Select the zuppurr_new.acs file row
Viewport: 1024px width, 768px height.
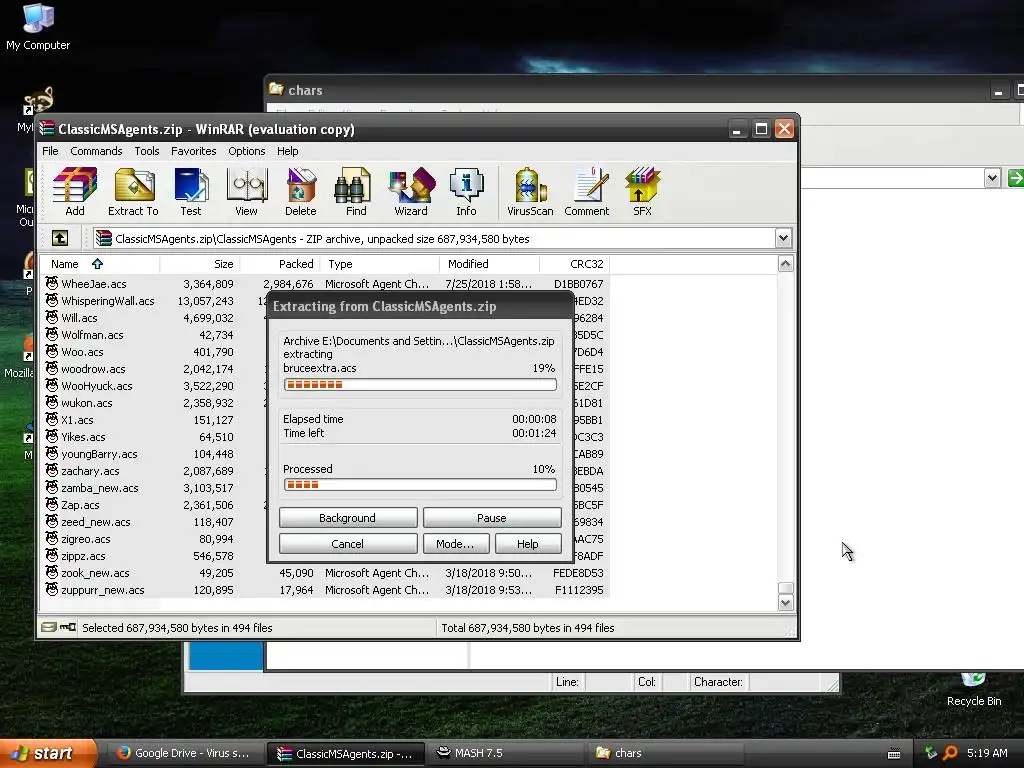325,590
